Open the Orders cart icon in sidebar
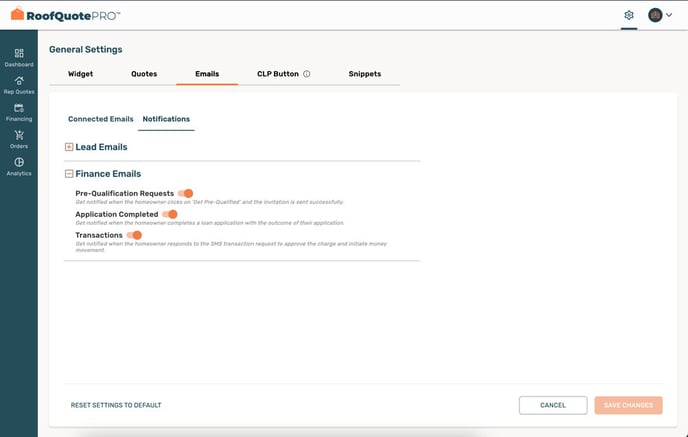688x437 pixels. tap(19, 135)
